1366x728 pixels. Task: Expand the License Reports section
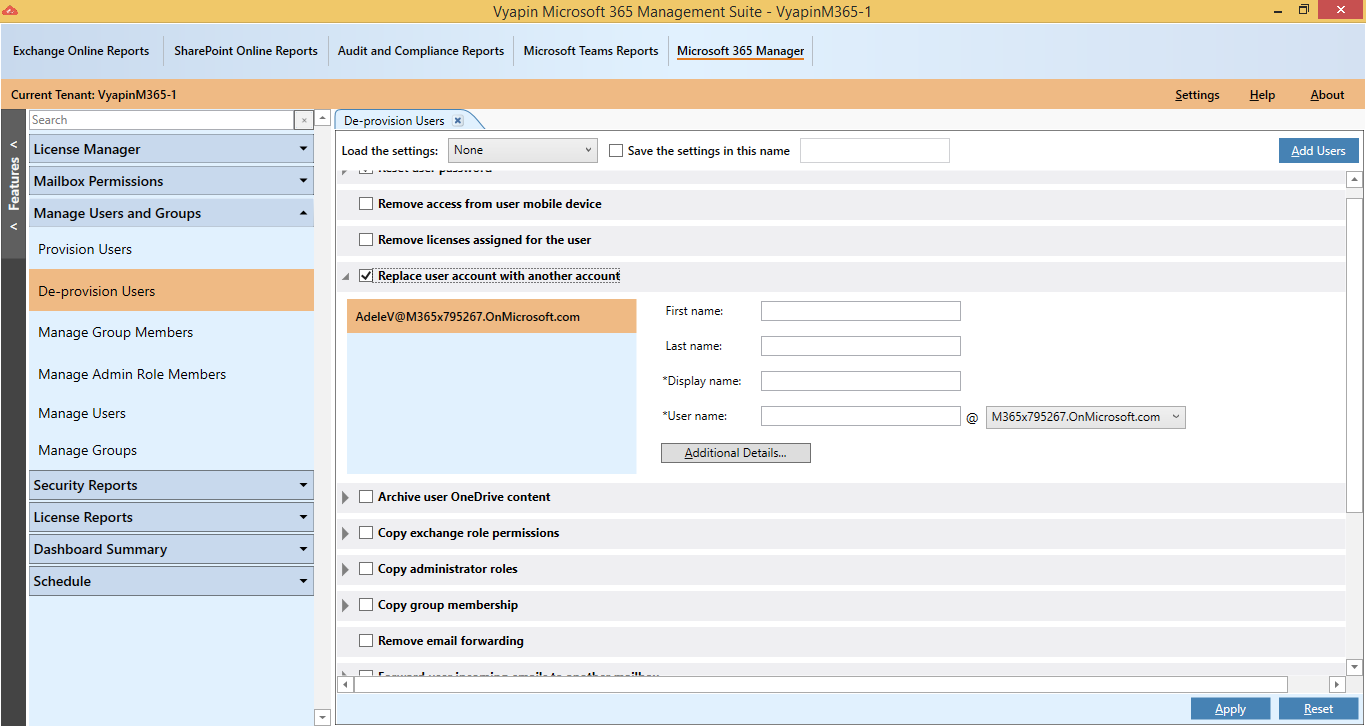click(171, 517)
